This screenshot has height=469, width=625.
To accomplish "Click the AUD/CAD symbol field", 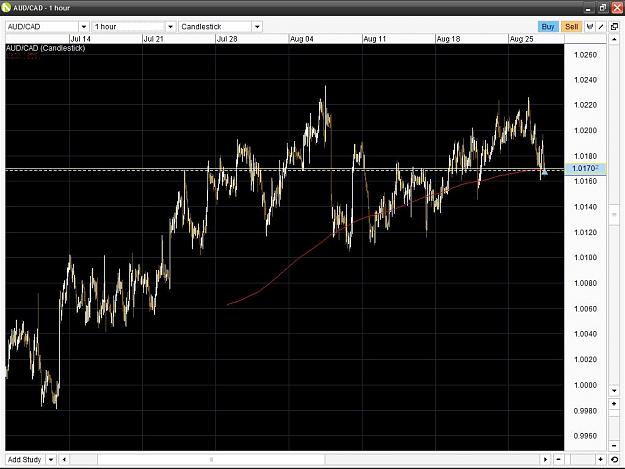I will click(42, 27).
